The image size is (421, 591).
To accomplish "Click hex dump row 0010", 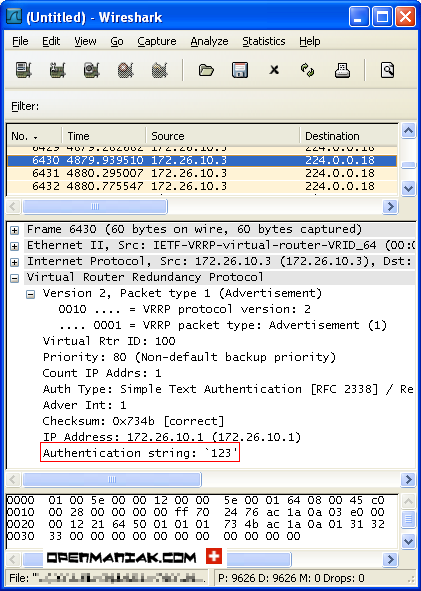I will coord(196,512).
